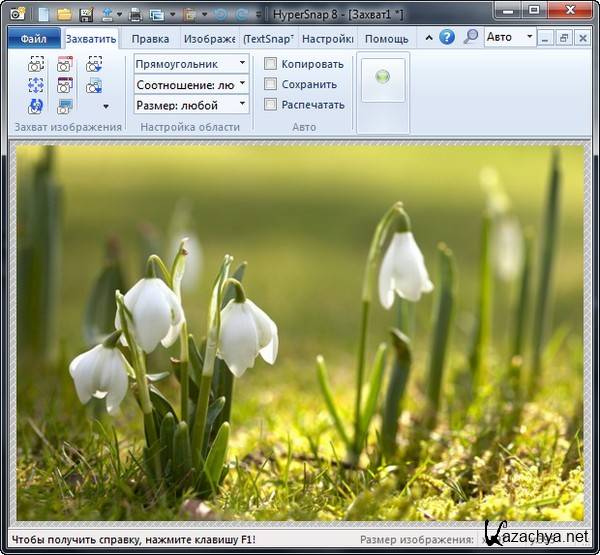
Task: Toggle the Сохранить checkbox
Action: [271, 84]
